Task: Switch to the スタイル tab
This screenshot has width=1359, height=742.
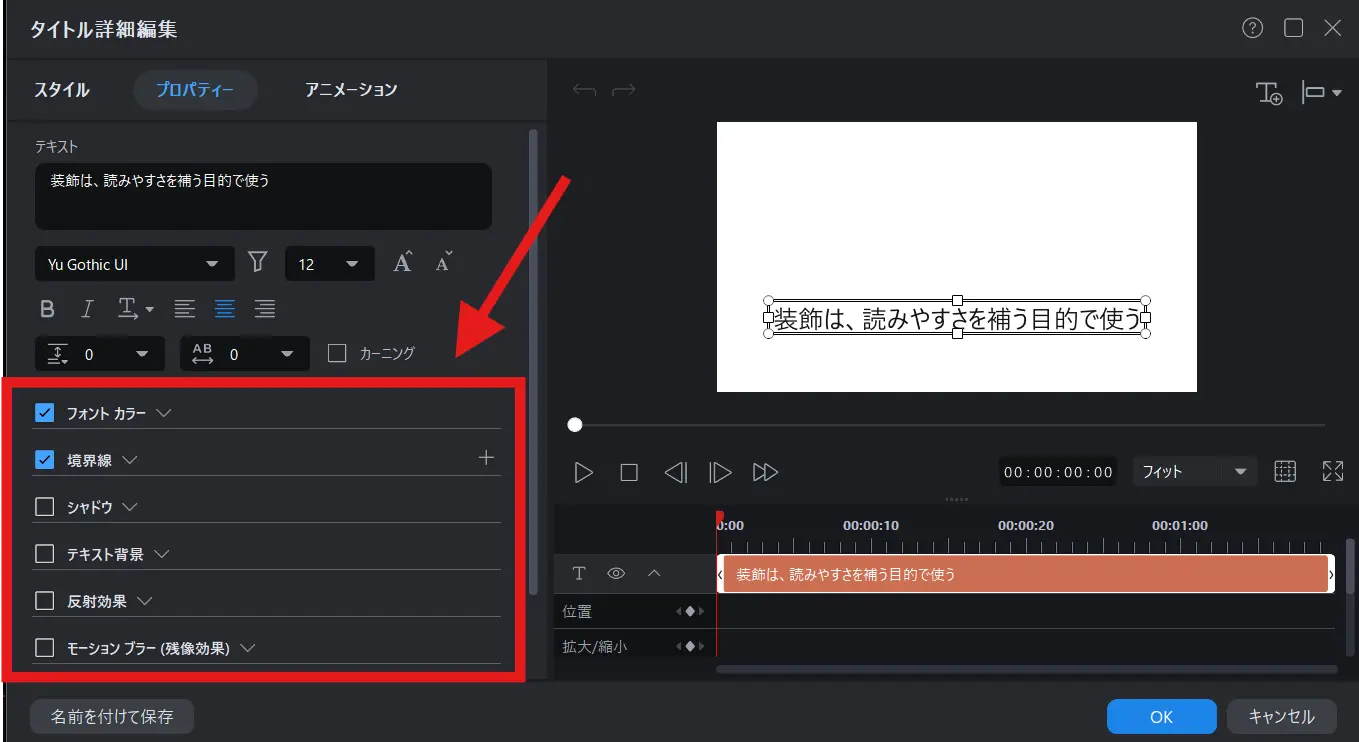Action: pos(62,90)
